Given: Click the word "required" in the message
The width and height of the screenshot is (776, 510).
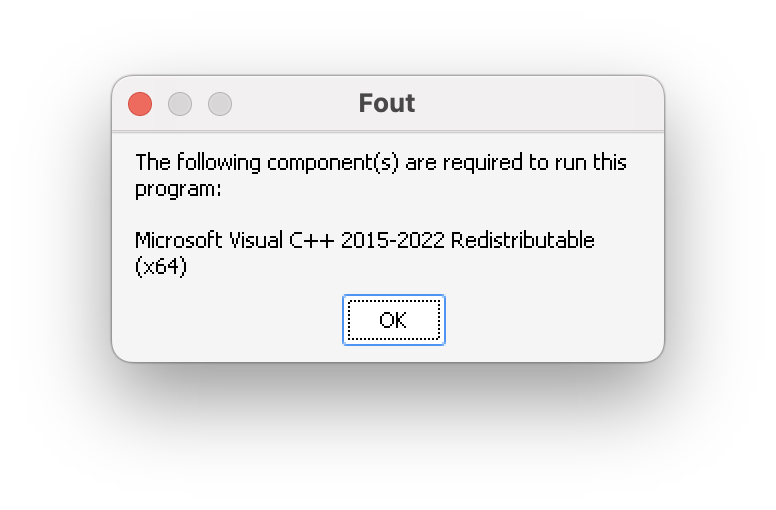Looking at the screenshot, I should [483, 163].
